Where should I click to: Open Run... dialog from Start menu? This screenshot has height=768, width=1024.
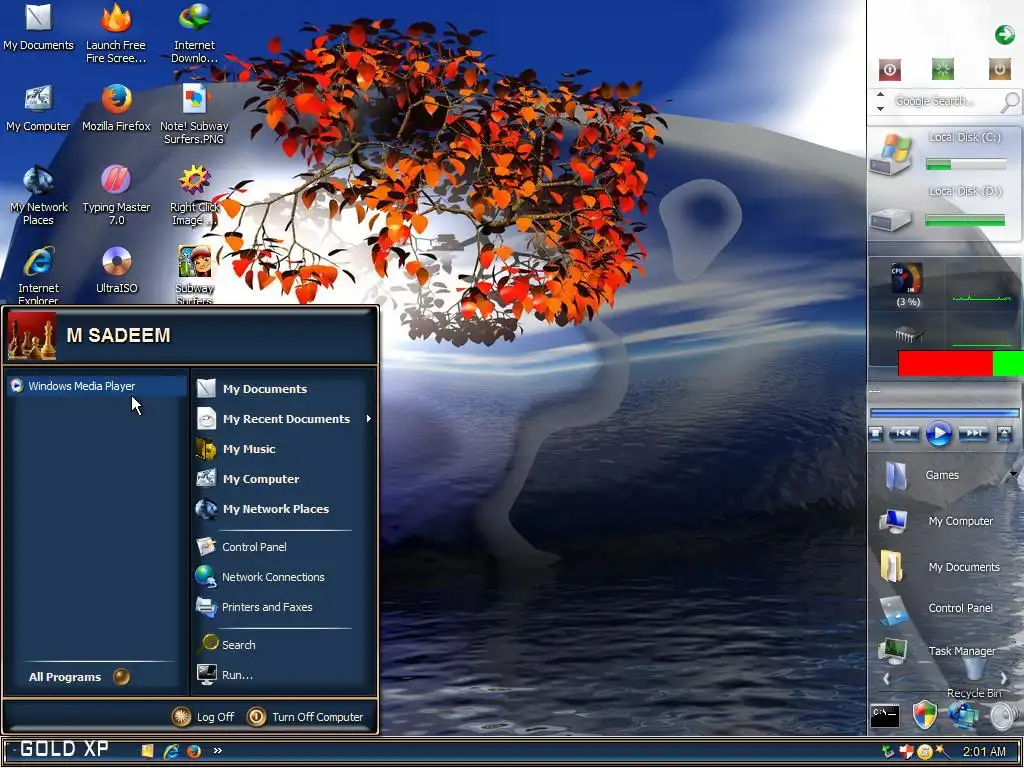[x=285, y=675]
